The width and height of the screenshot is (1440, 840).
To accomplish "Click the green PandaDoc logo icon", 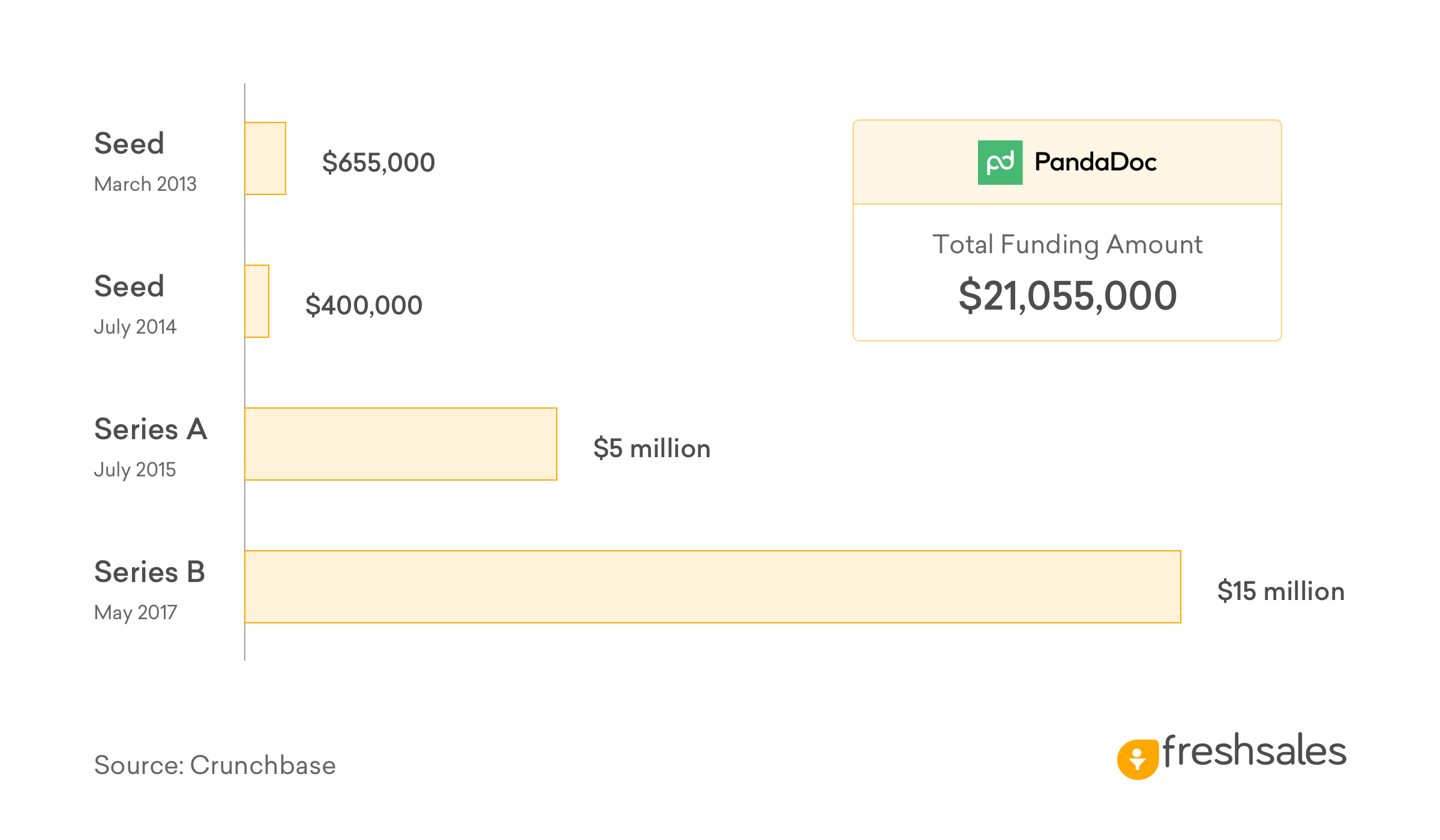I will tap(1000, 163).
